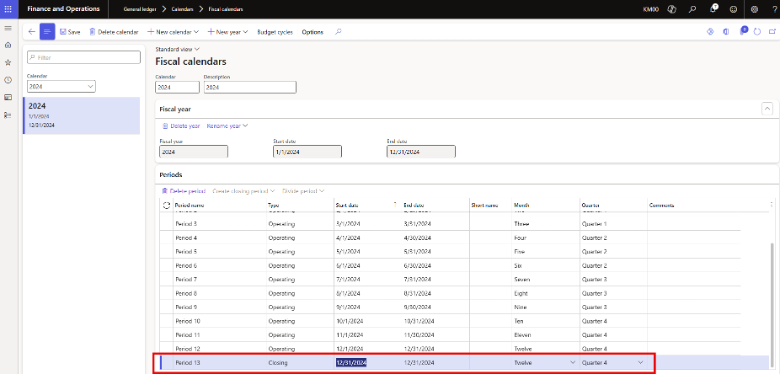Click Delete year button
This screenshot has width=780, height=375.
[181, 126]
